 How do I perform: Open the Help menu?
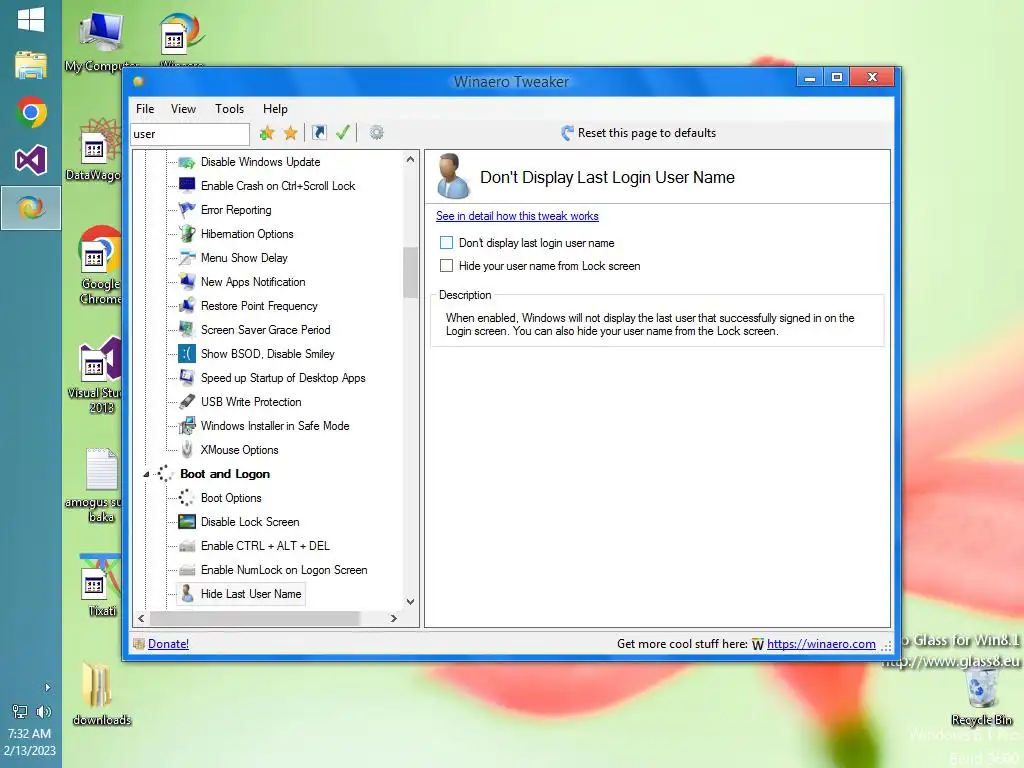(276, 109)
